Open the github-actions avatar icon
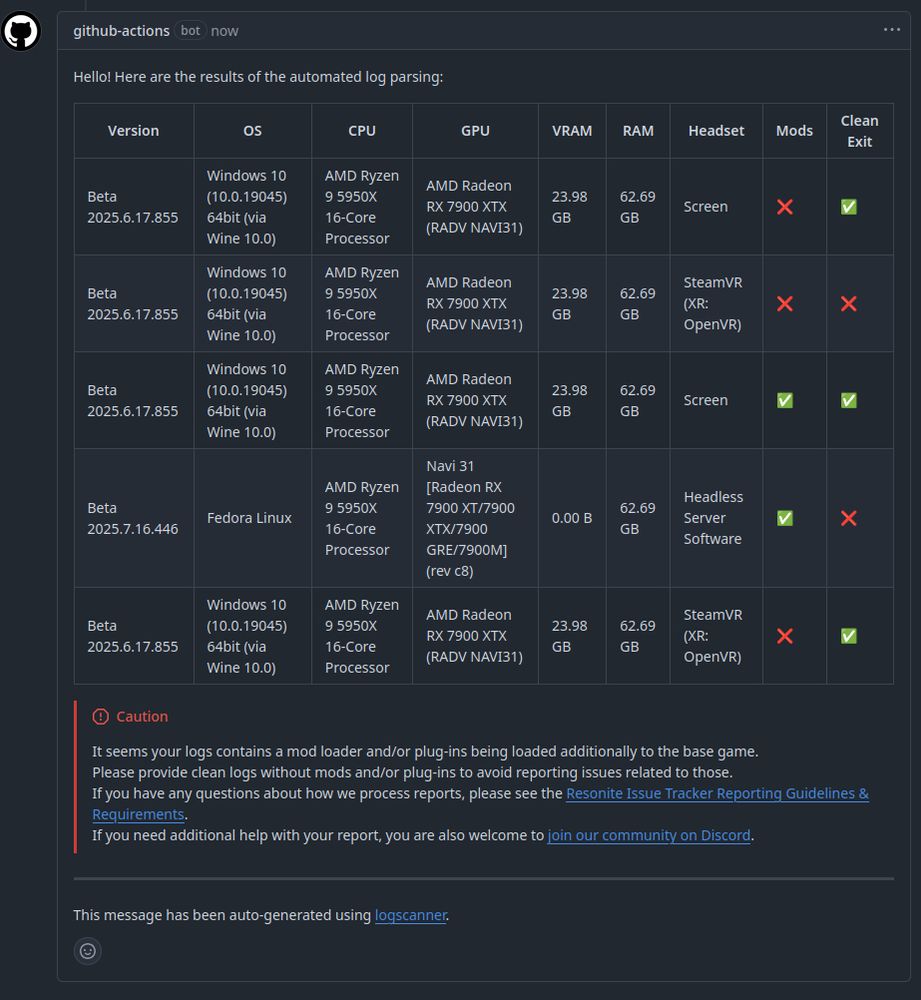This screenshot has height=1000, width=921. tap(20, 31)
